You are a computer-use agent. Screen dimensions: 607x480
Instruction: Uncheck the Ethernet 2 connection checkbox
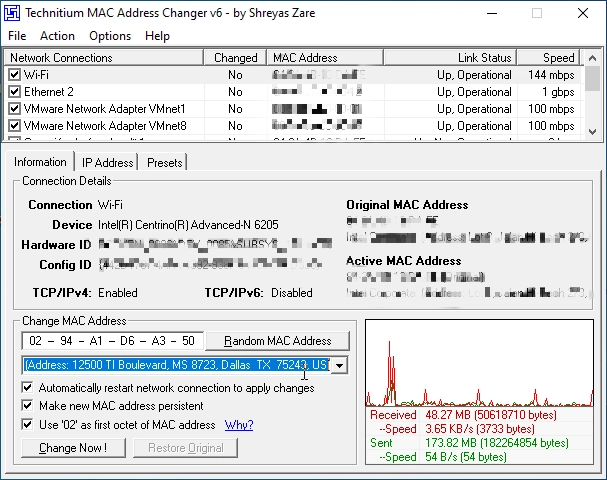point(14,92)
